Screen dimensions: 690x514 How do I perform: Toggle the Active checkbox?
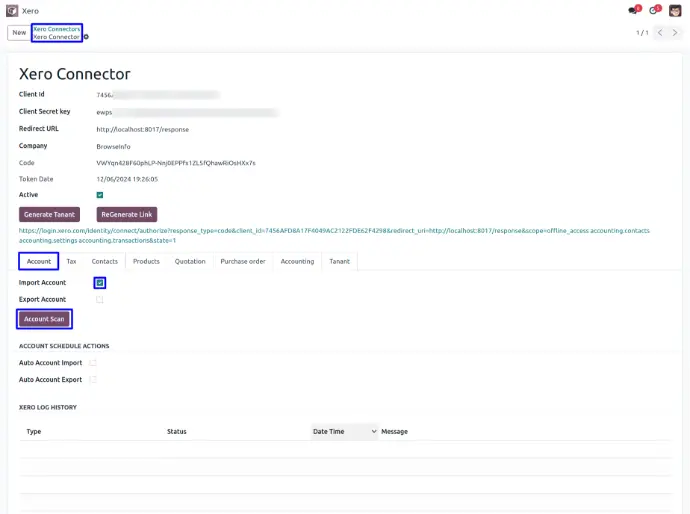[100, 195]
